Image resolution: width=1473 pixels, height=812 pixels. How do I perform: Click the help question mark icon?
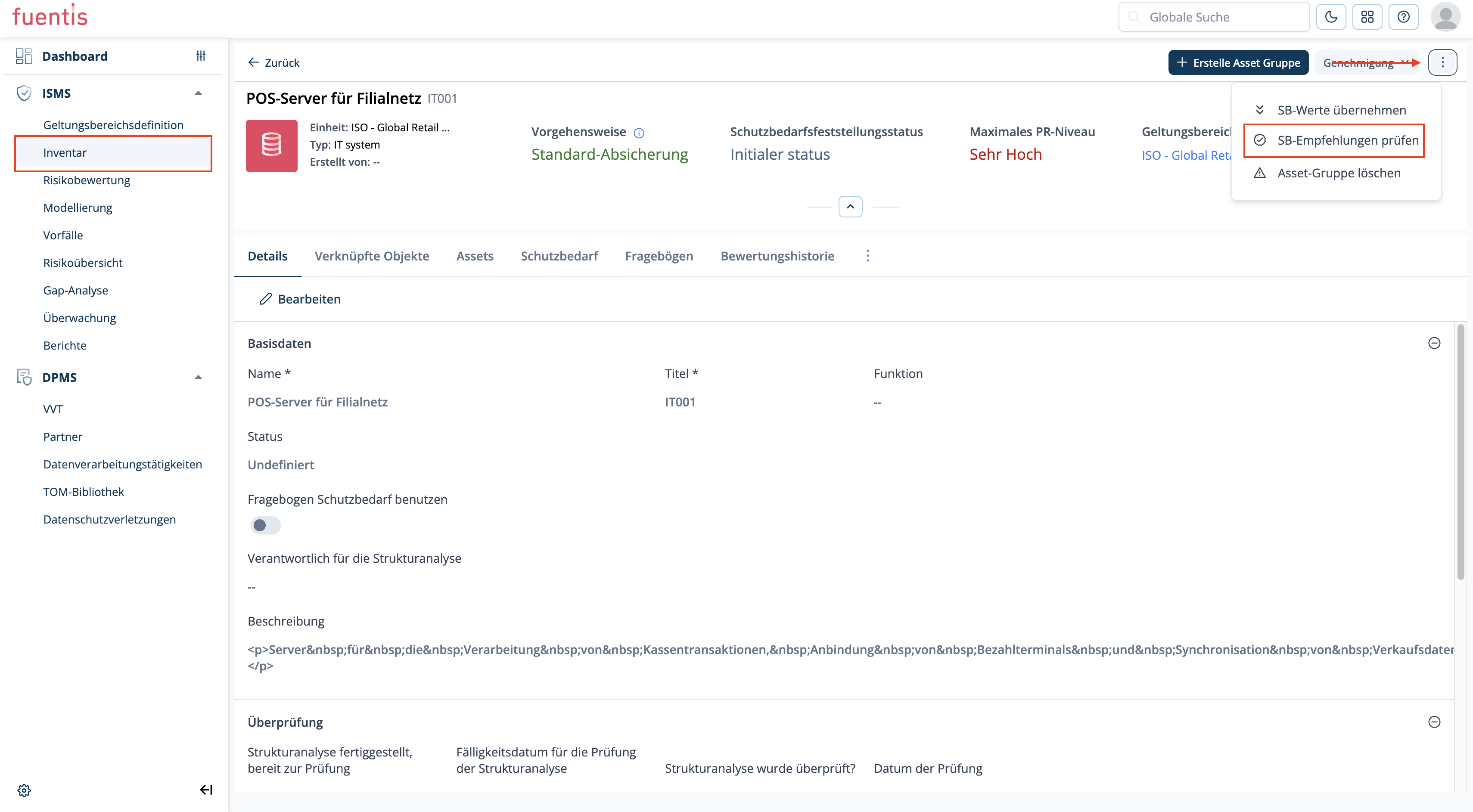[1403, 17]
